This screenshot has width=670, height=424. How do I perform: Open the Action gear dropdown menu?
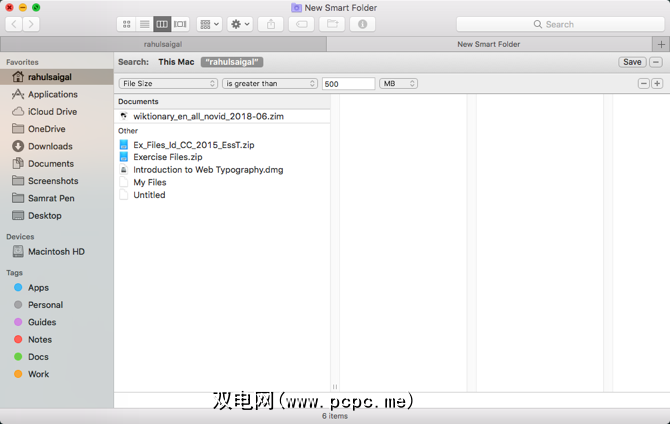click(x=240, y=24)
